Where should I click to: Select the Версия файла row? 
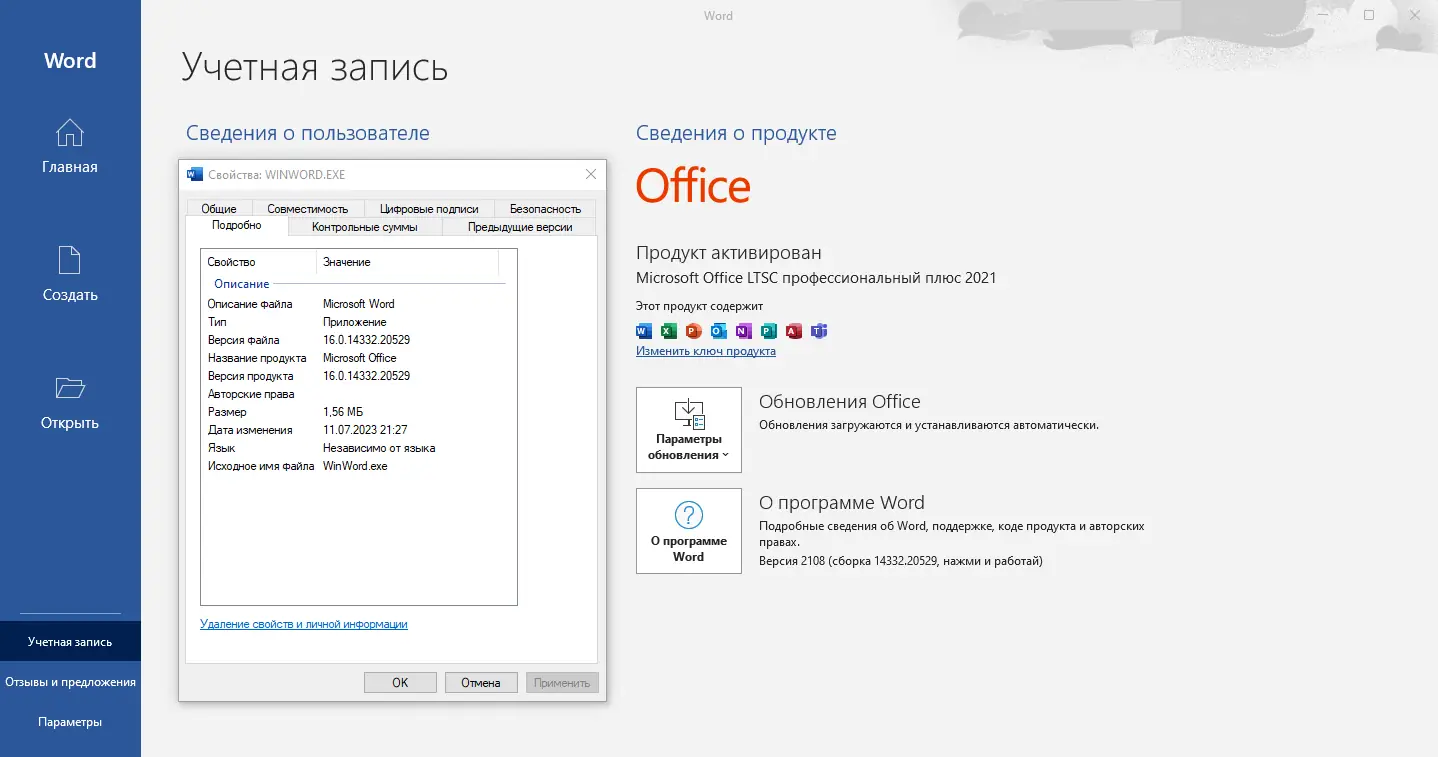pos(359,340)
